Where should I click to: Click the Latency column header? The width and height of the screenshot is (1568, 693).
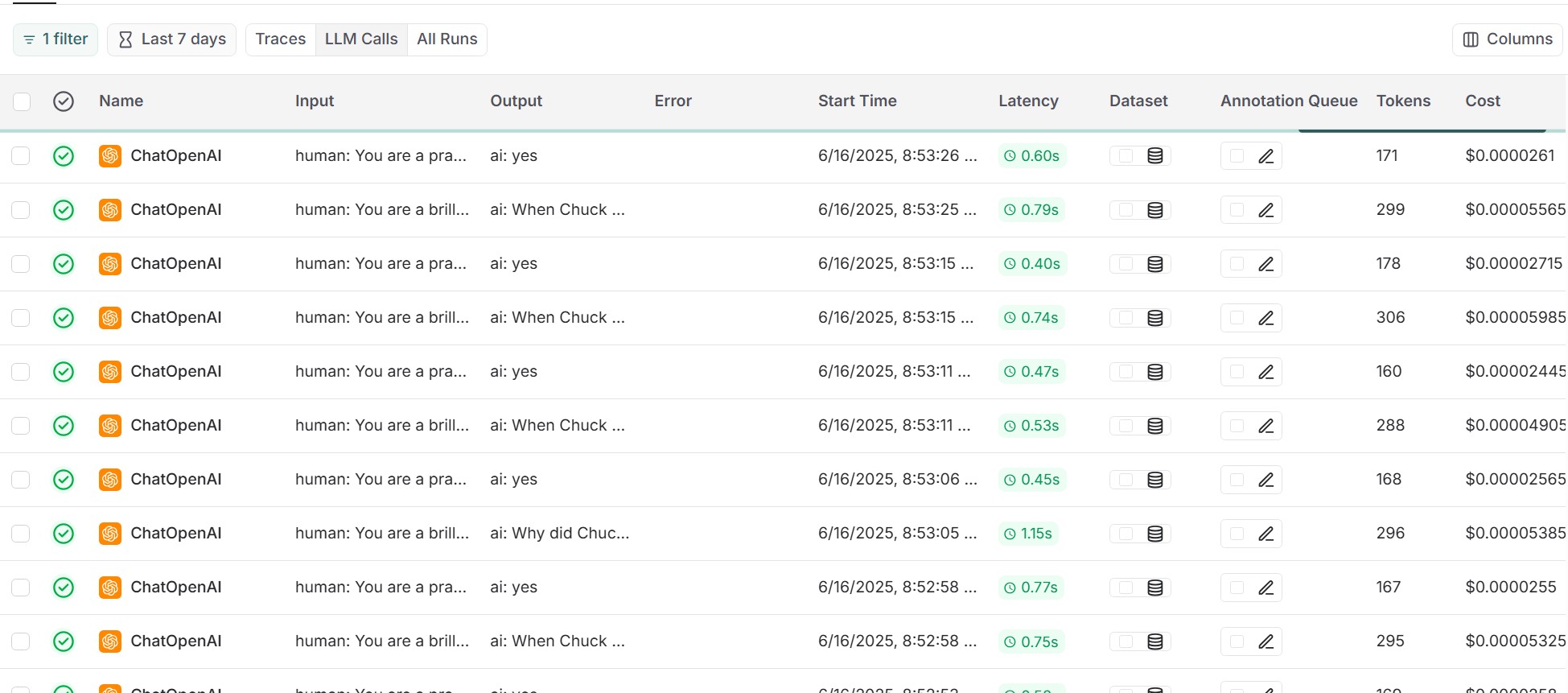(1028, 101)
